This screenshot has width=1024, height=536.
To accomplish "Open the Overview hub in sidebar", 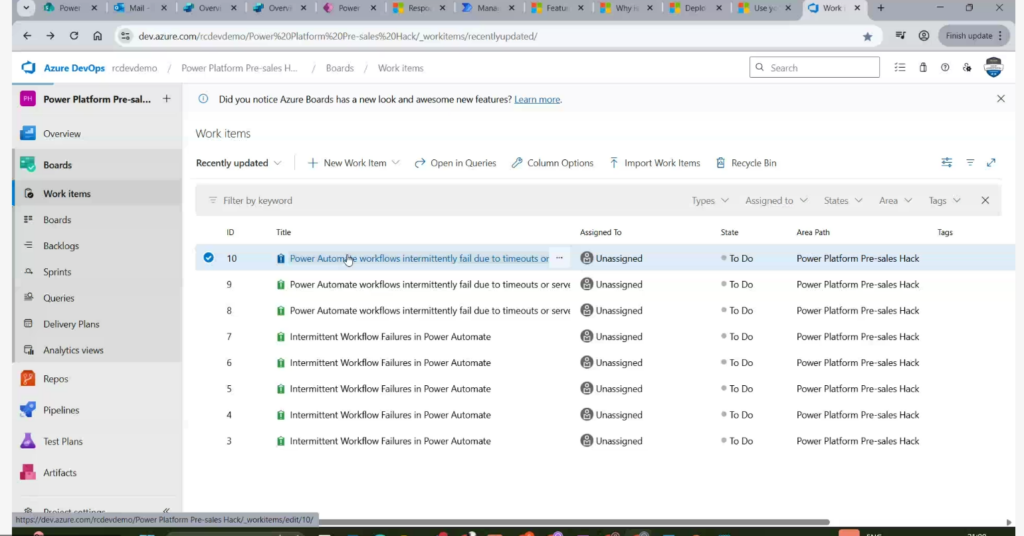I will (61, 134).
